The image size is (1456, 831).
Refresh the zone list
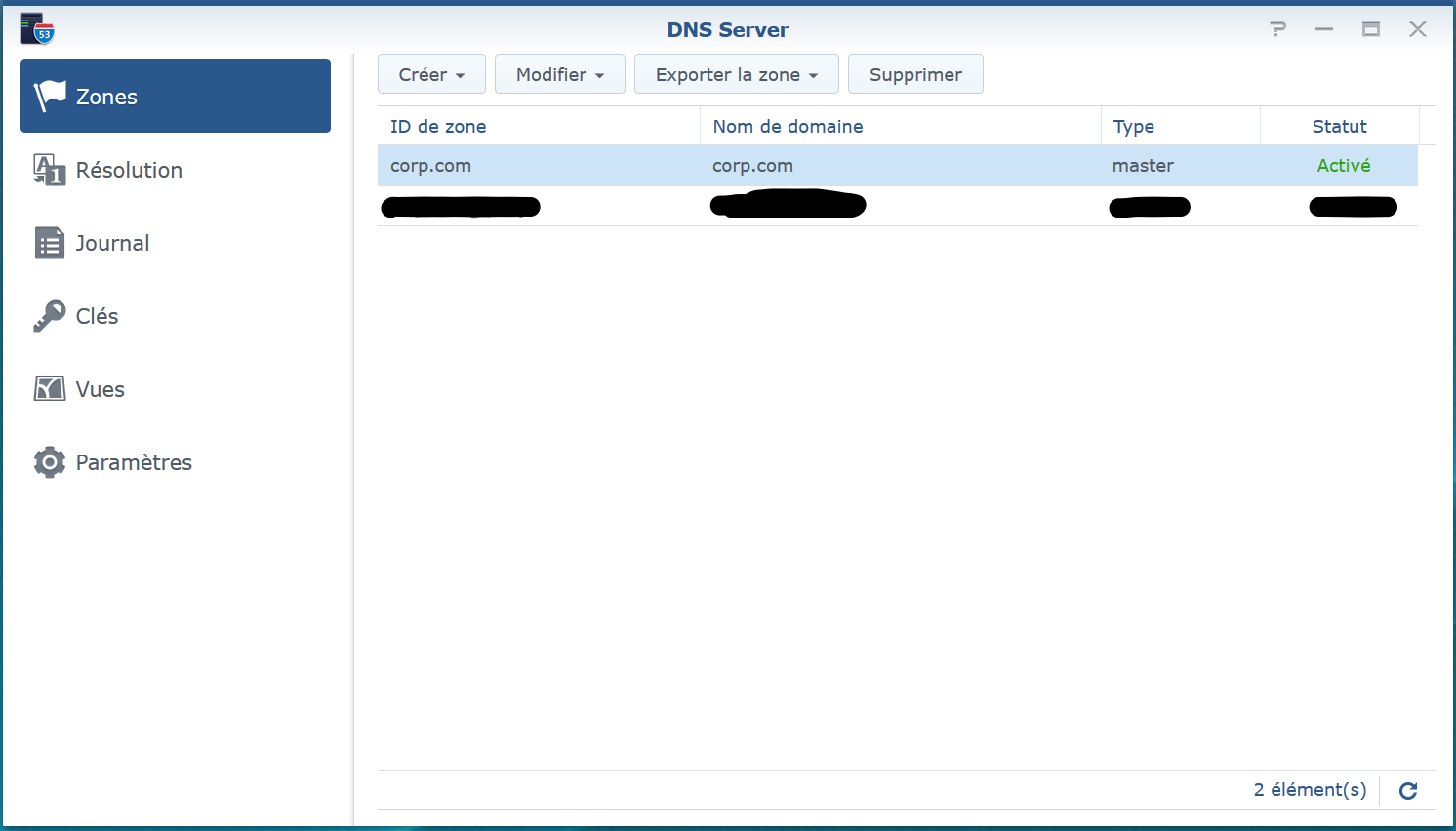pyautogui.click(x=1407, y=790)
